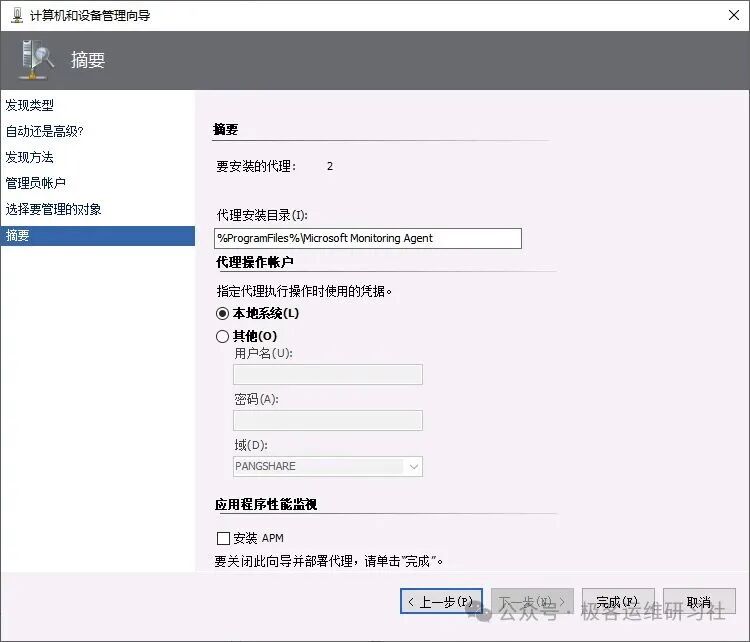This screenshot has height=642, width=750.
Task: Go to the 管理员帐户 step
Action: (36, 183)
